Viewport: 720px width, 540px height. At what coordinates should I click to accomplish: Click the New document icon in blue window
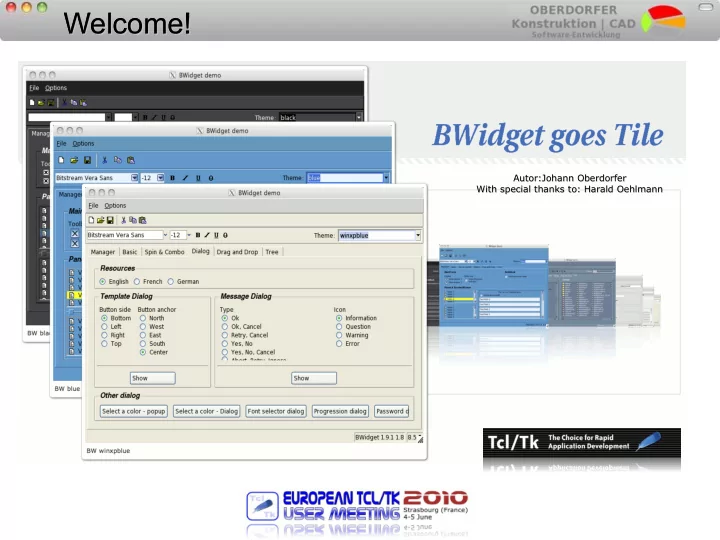pyautogui.click(x=61, y=160)
